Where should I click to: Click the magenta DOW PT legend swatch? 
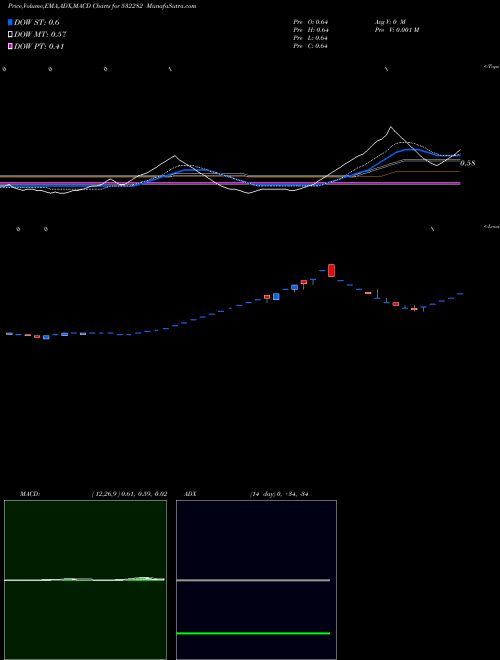[10, 46]
